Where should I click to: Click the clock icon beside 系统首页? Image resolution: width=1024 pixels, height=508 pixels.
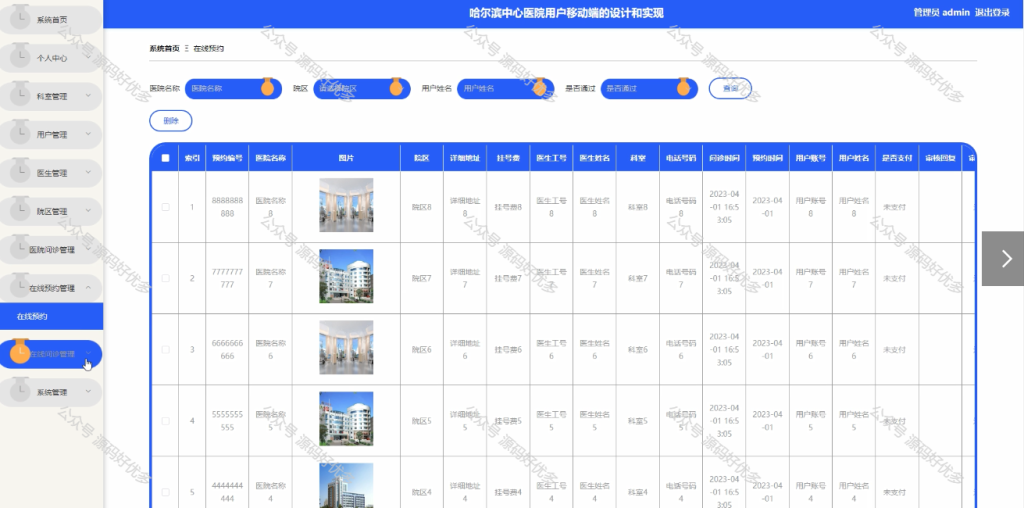21,17
